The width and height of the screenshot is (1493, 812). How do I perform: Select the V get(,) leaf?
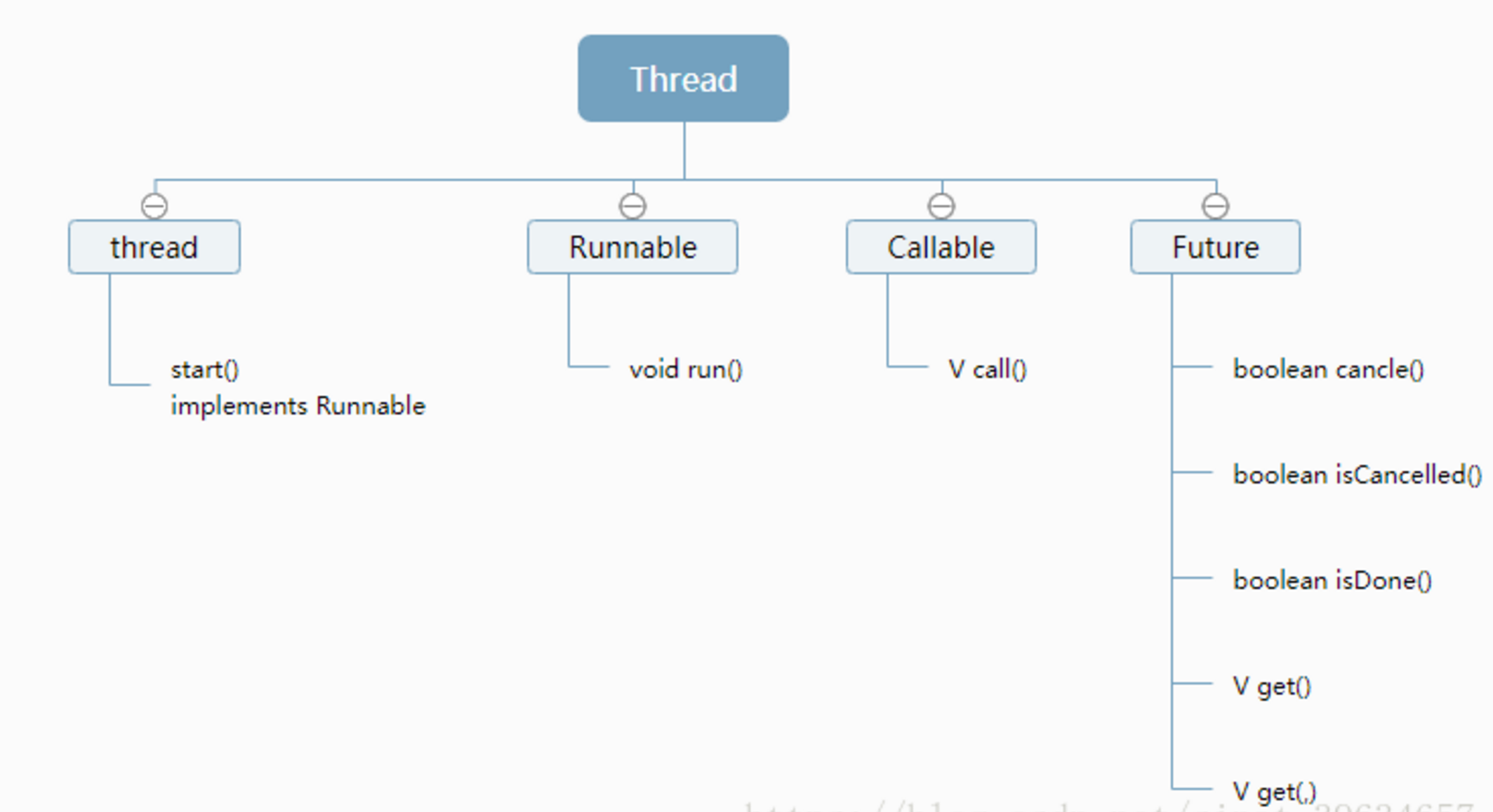tap(1275, 792)
